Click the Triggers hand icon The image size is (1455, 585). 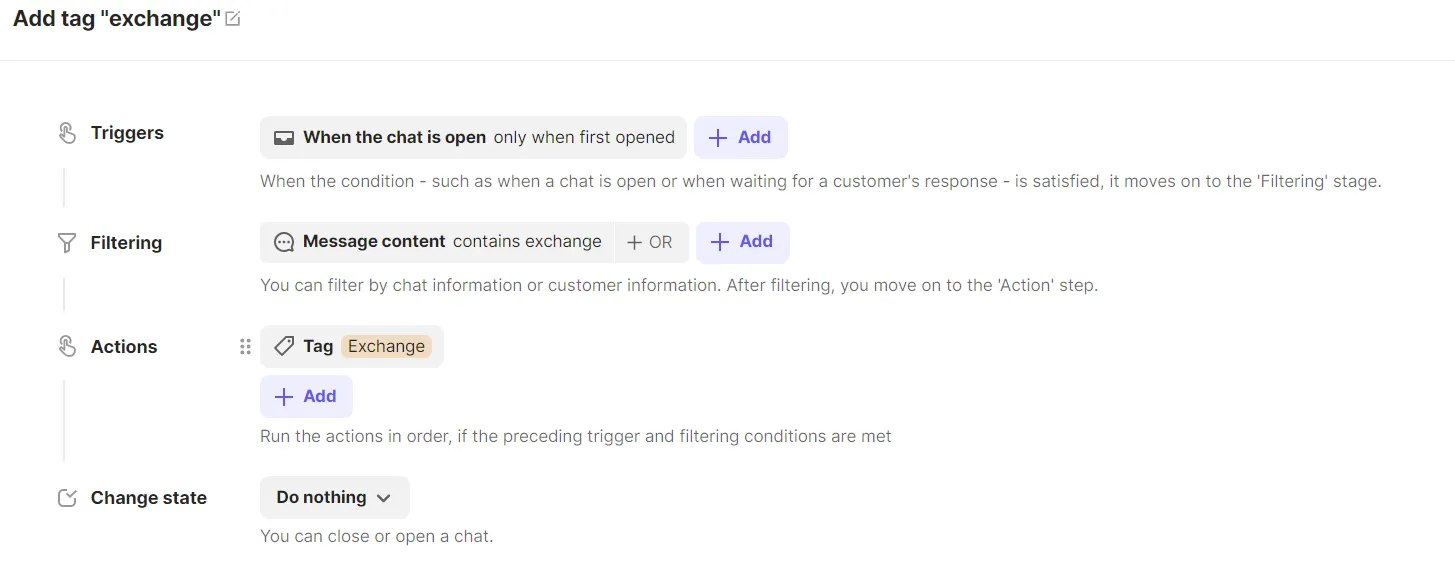(x=67, y=133)
